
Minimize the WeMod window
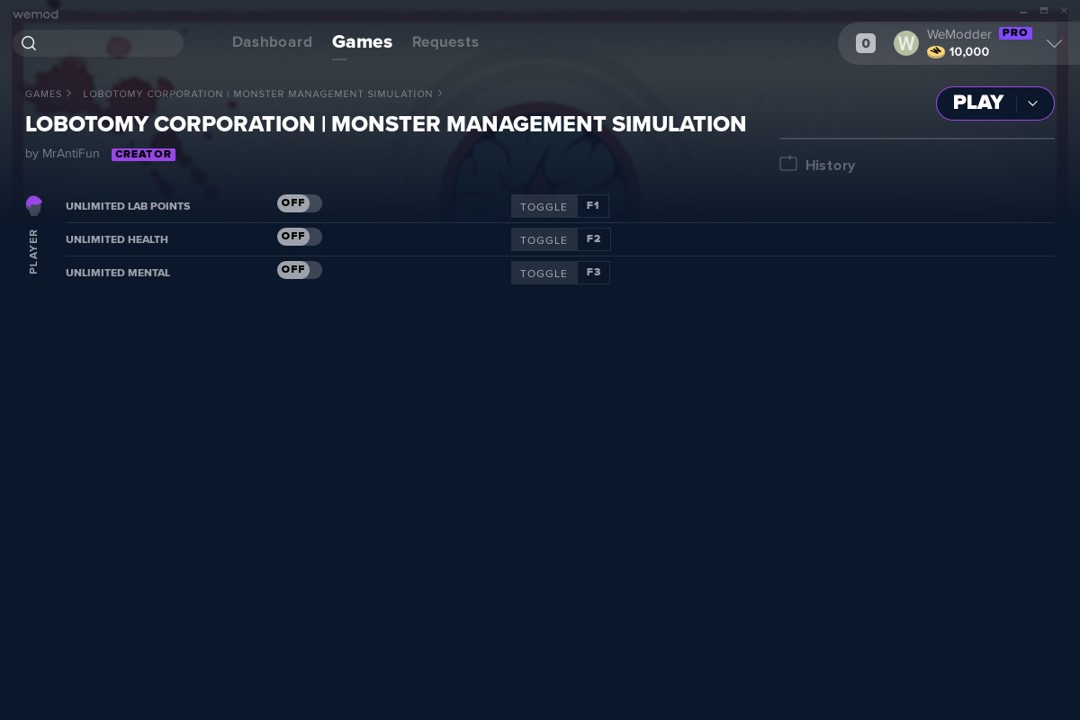(1023, 11)
